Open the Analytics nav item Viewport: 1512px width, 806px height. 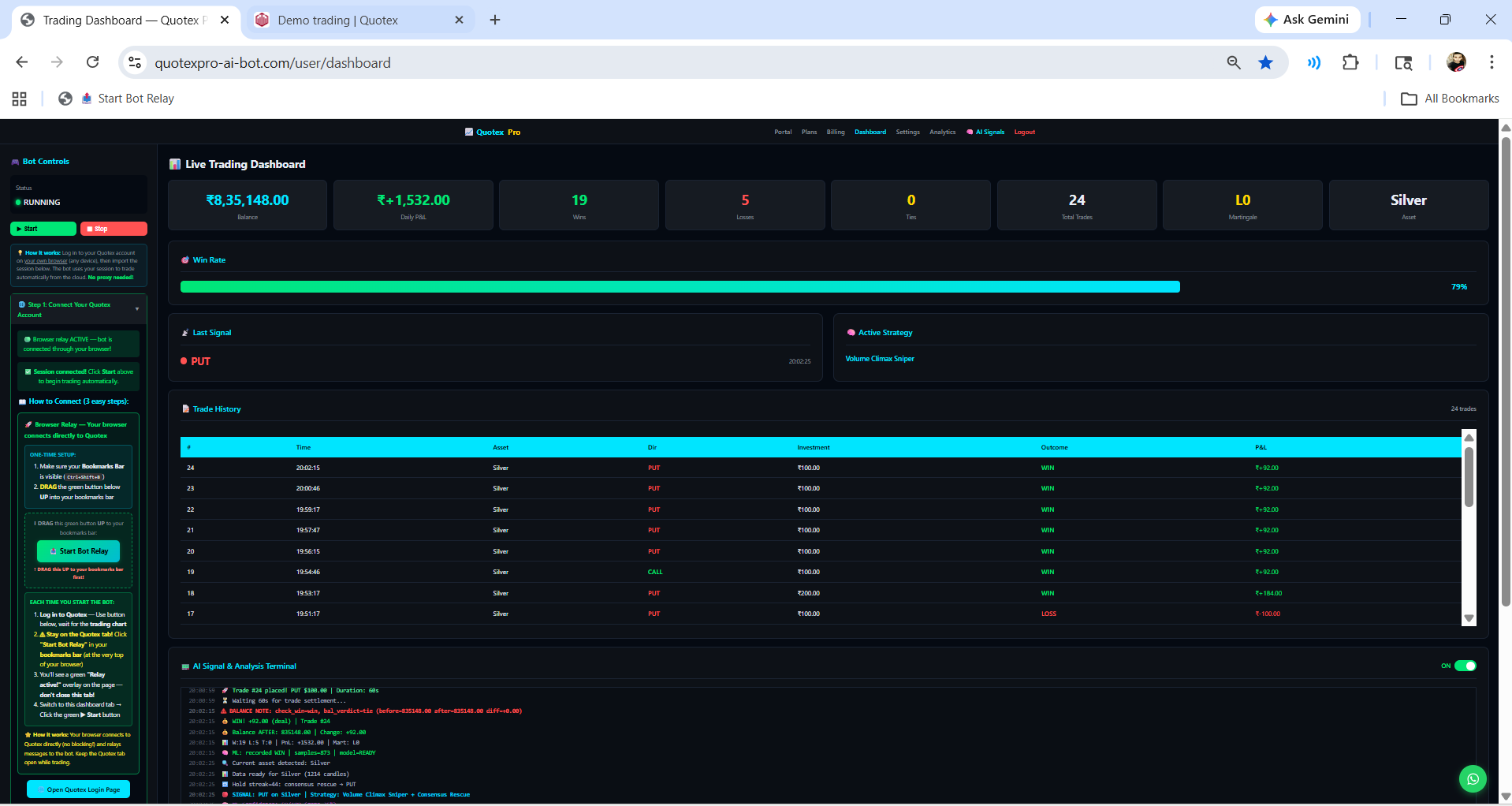click(x=942, y=132)
